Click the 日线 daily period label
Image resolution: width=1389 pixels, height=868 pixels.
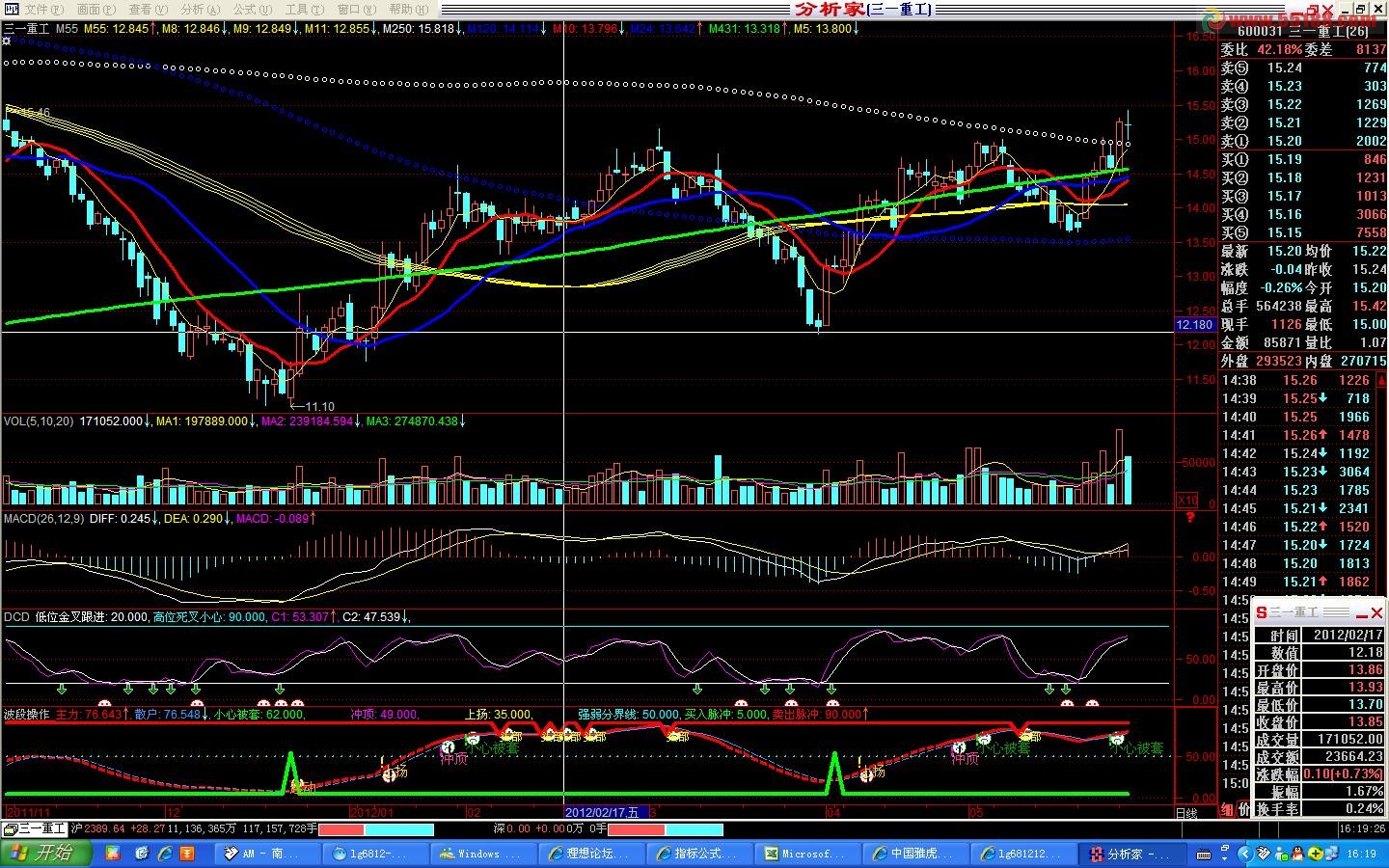pos(1186,813)
